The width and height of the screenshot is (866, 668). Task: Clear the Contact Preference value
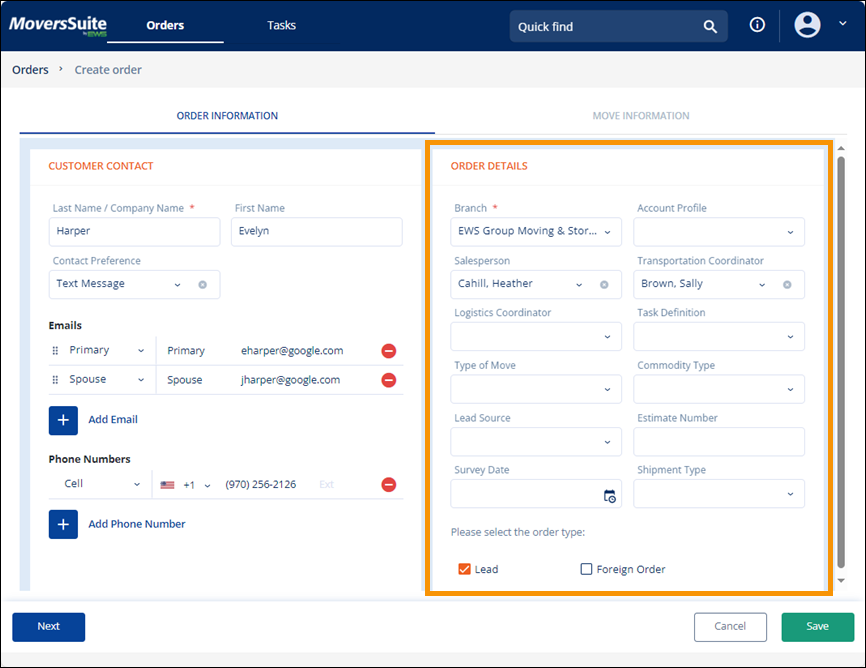click(202, 284)
